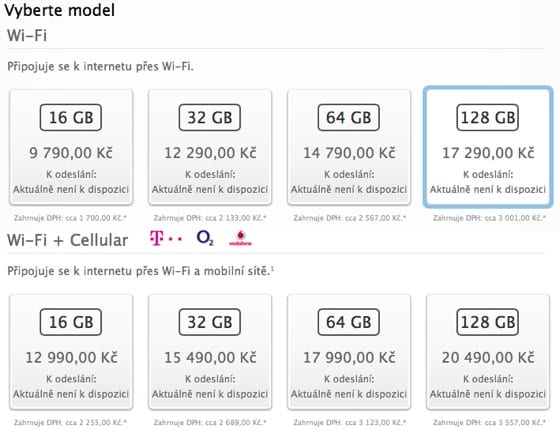Screen dimensions: 560x430
Task: Pick Cellular 16 GB model for 12 990,00 Kč
Action: pyautogui.click(x=71, y=352)
